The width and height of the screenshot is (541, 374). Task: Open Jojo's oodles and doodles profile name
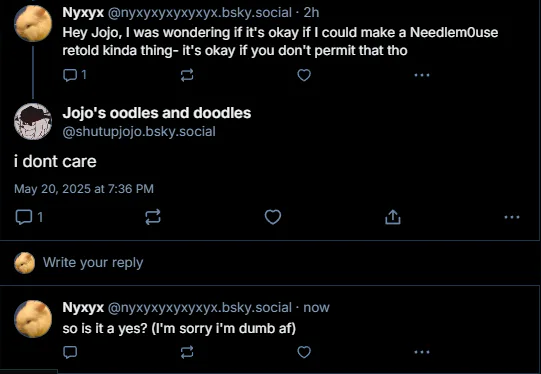coord(157,113)
